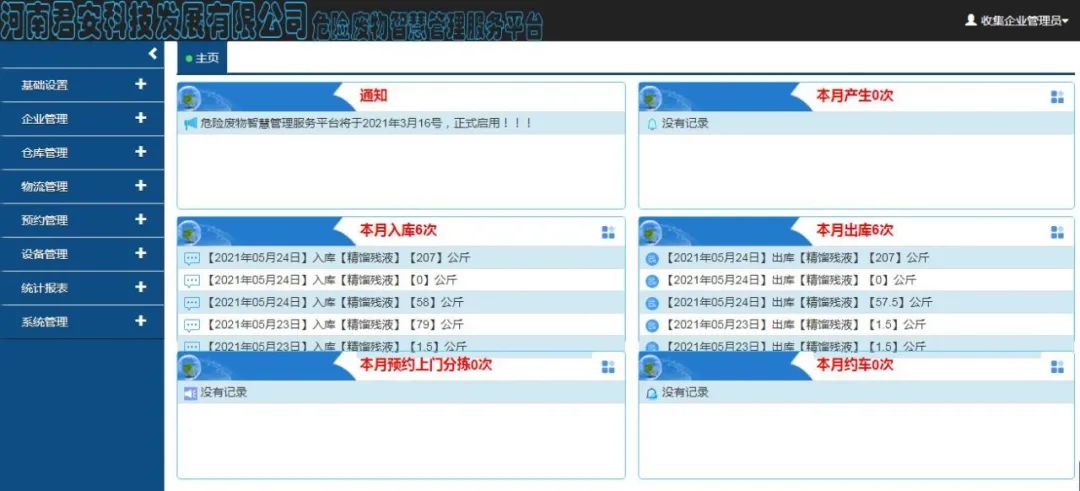Expand the 仓库管理 menu plus icon
Screen dimensions: 1080x491
click(x=141, y=152)
